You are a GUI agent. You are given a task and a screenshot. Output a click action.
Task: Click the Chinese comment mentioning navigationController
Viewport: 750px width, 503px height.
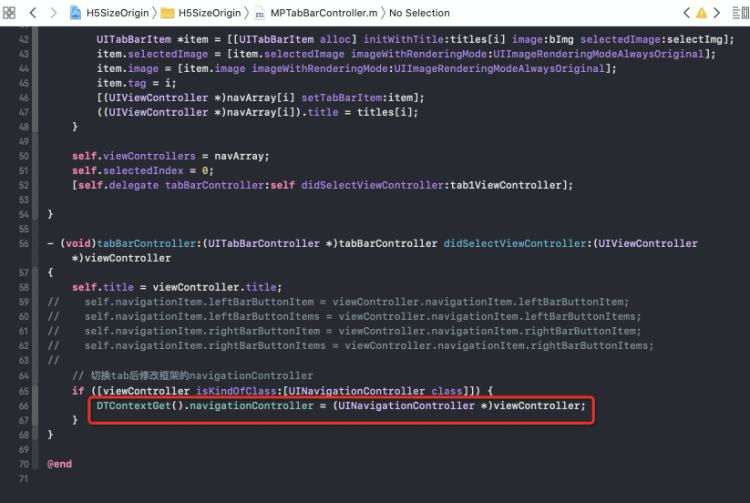point(193,376)
